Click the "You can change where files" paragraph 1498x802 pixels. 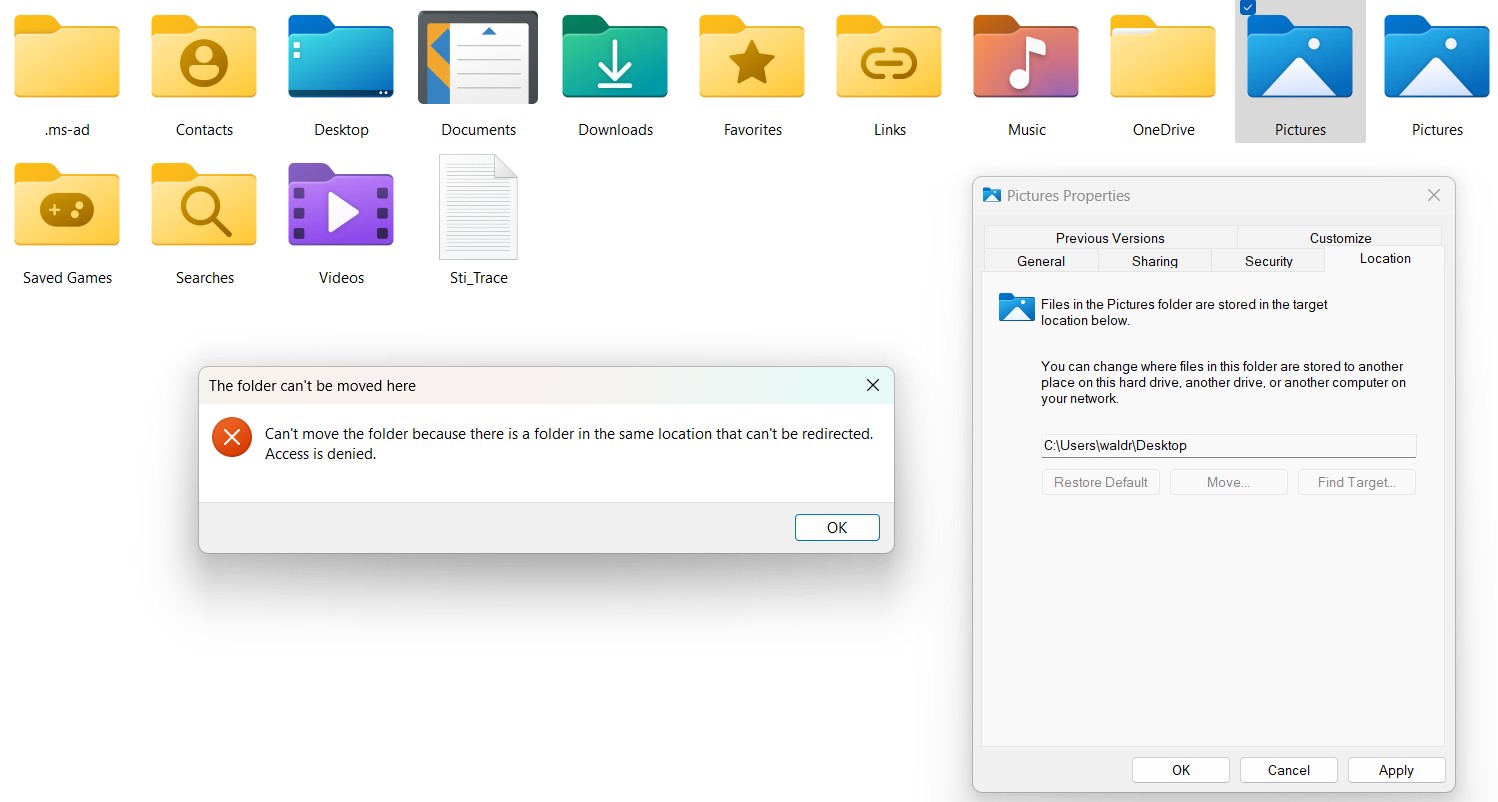1224,382
